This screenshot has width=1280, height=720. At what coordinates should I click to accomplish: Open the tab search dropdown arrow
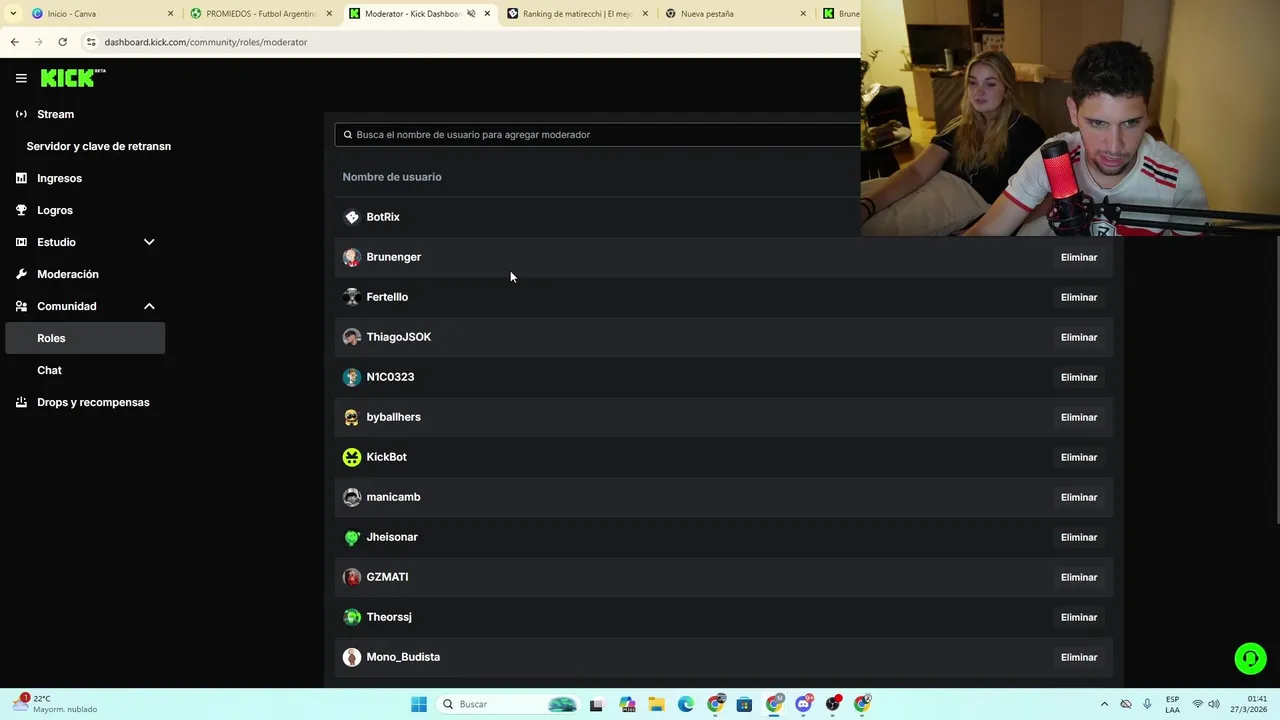12,14
